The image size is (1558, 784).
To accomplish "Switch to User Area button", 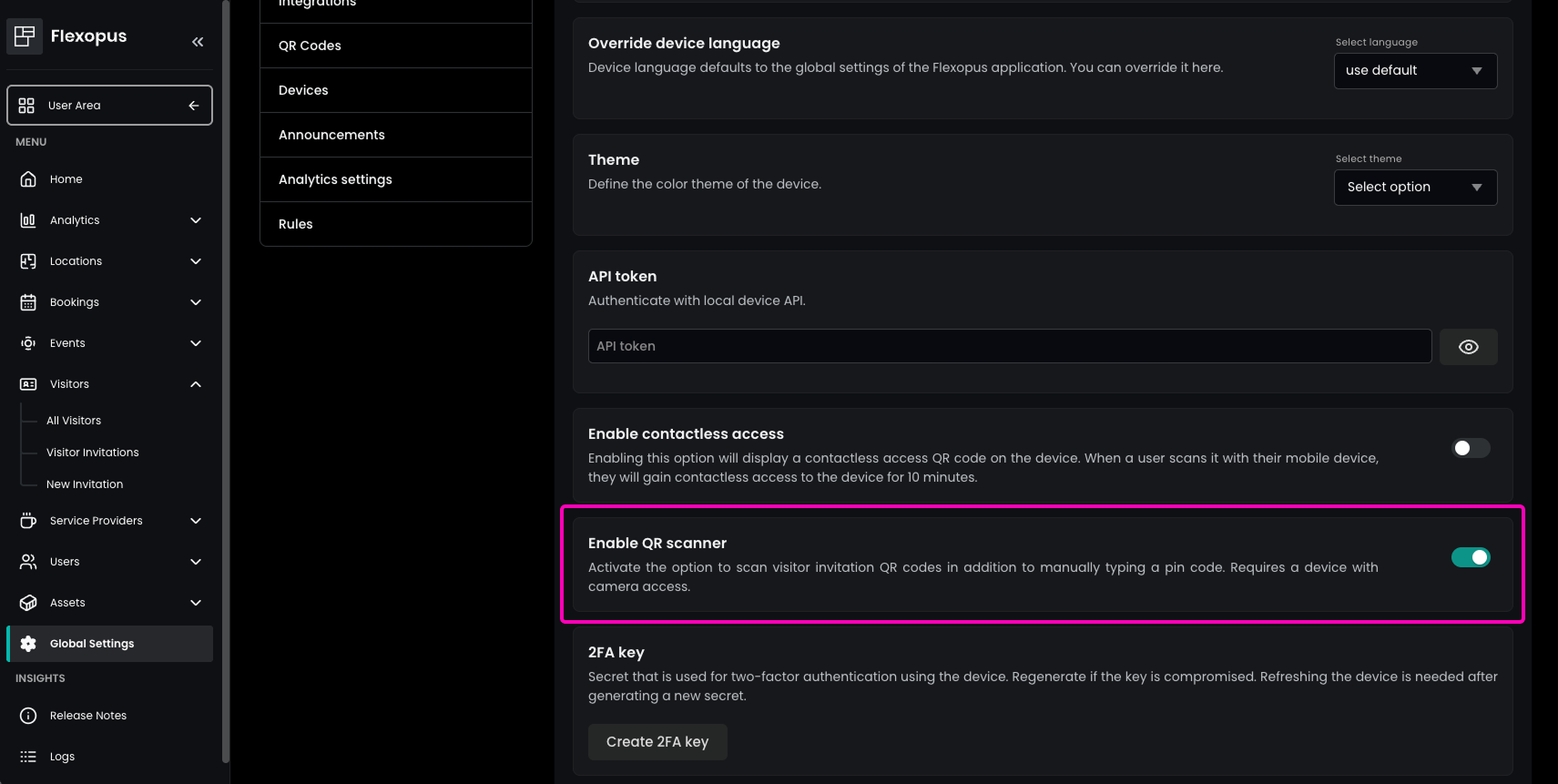I will (109, 106).
